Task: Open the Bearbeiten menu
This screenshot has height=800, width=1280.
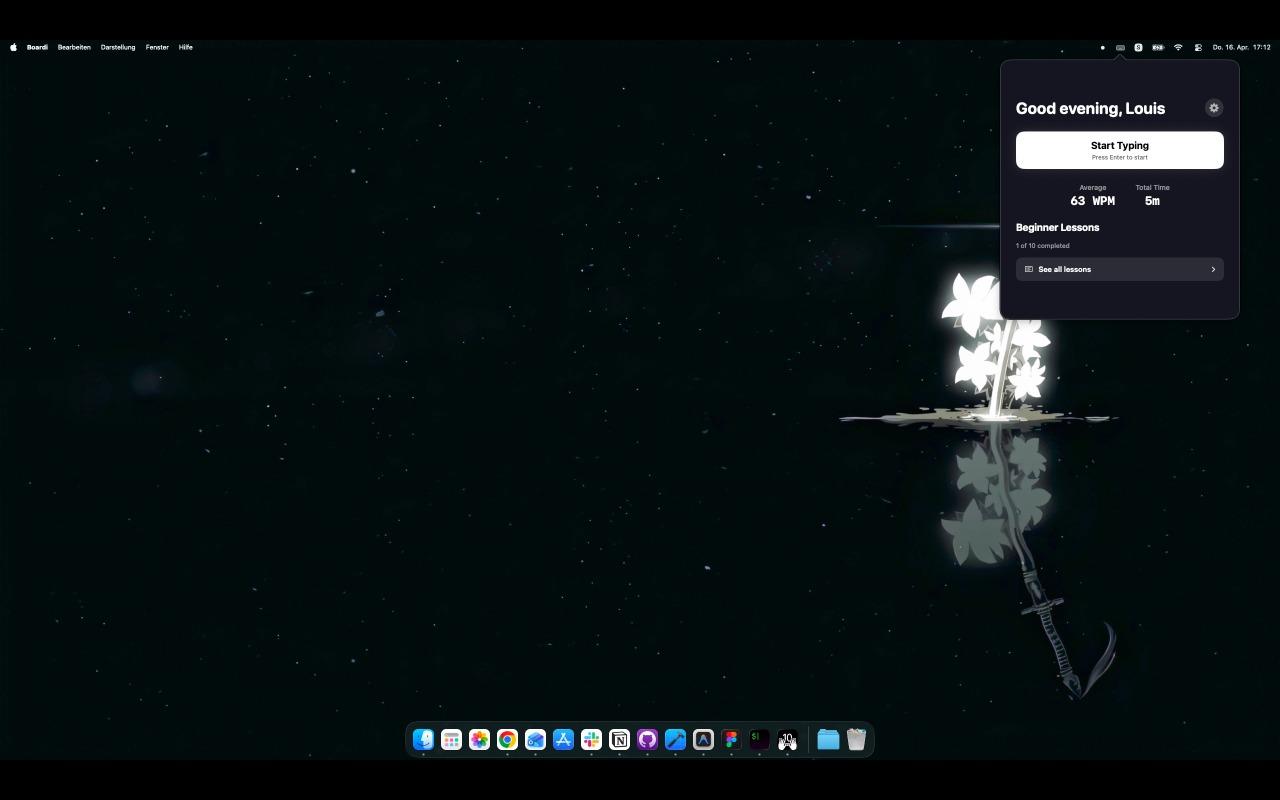Action: click(x=74, y=47)
